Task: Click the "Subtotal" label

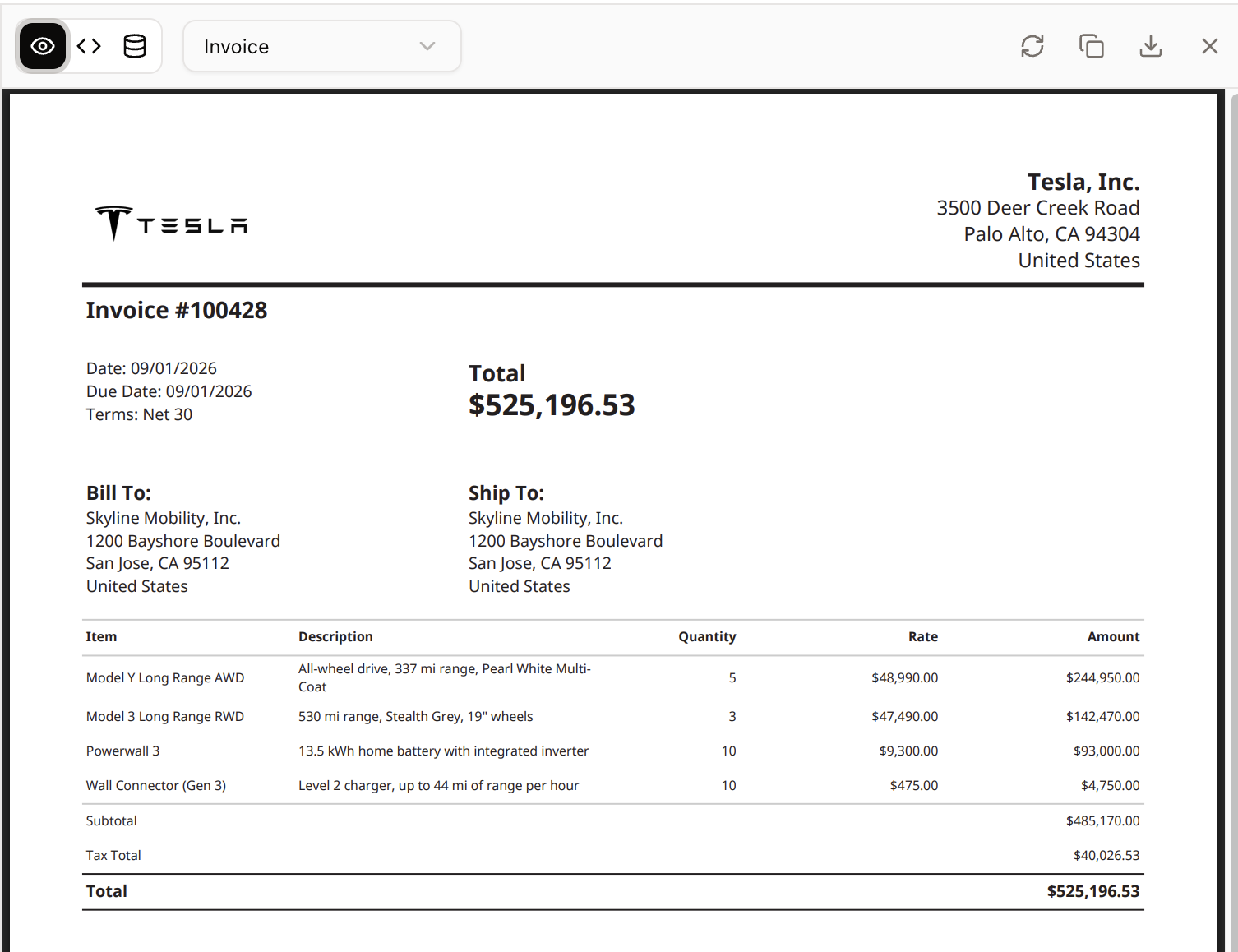Action: pyautogui.click(x=111, y=820)
